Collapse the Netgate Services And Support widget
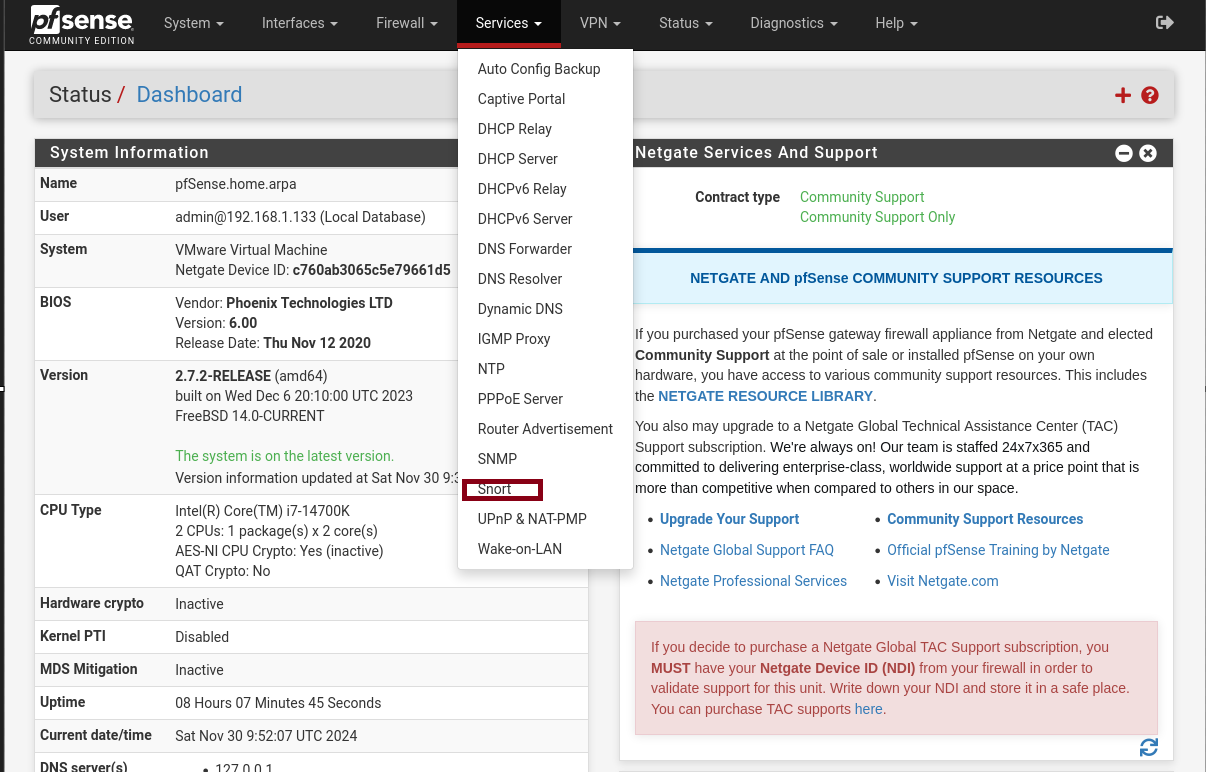The width and height of the screenshot is (1206, 772). tap(1124, 153)
